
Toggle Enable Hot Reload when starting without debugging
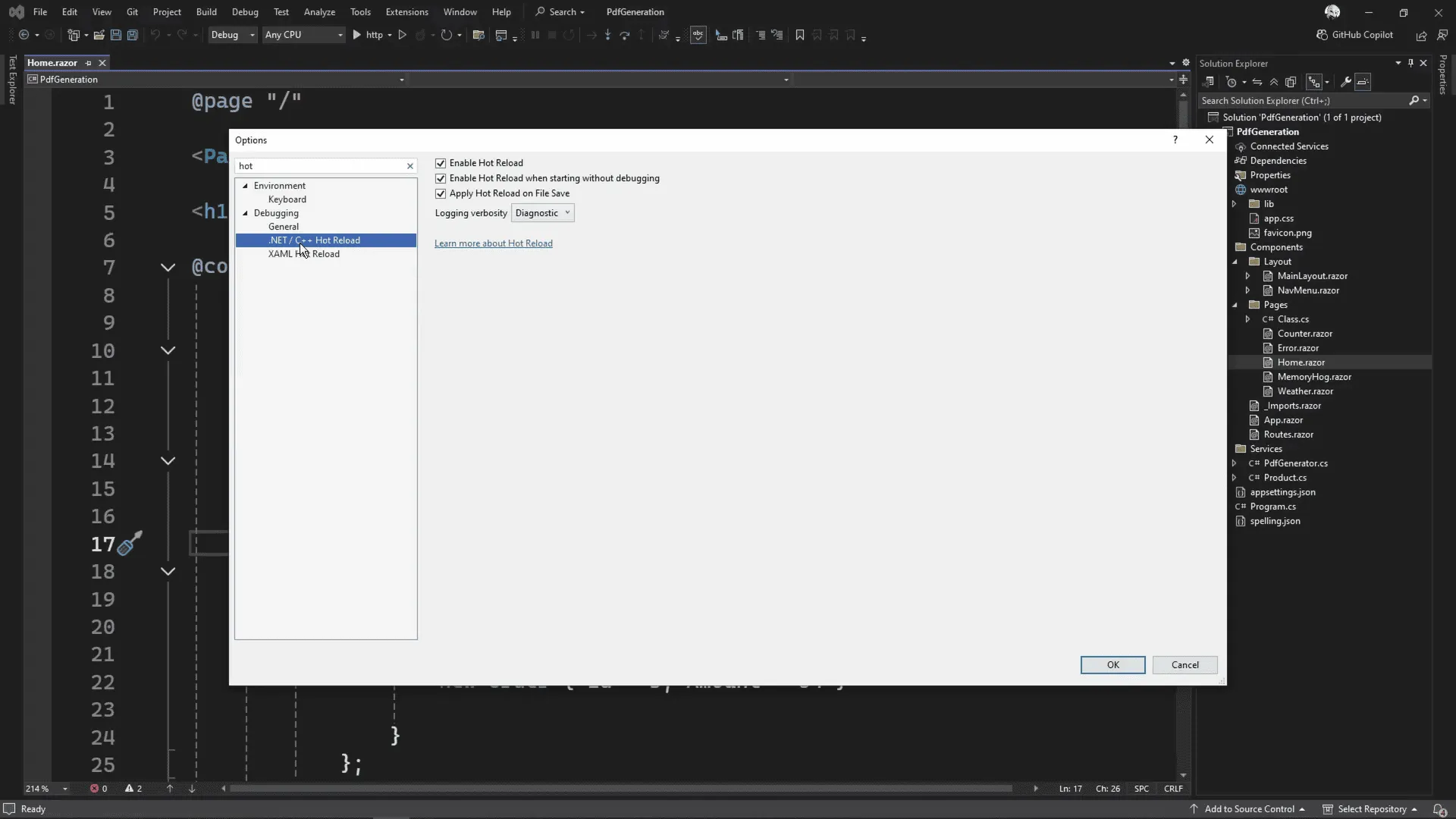pos(441,178)
